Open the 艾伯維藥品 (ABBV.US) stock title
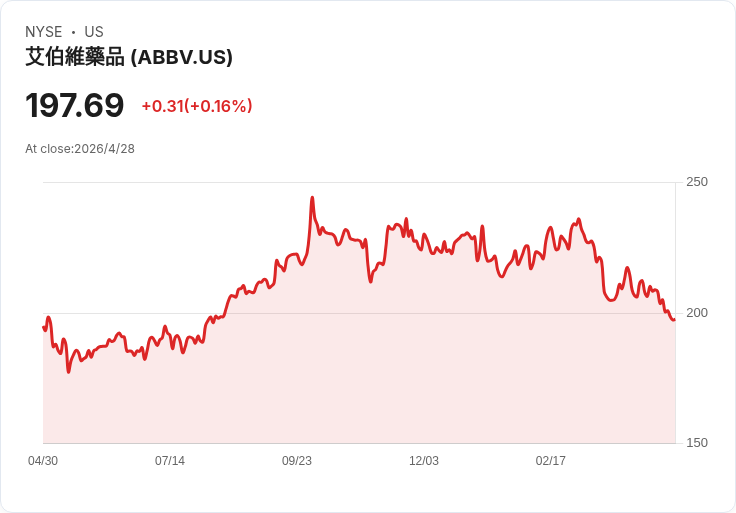The width and height of the screenshot is (736, 513). click(129, 57)
